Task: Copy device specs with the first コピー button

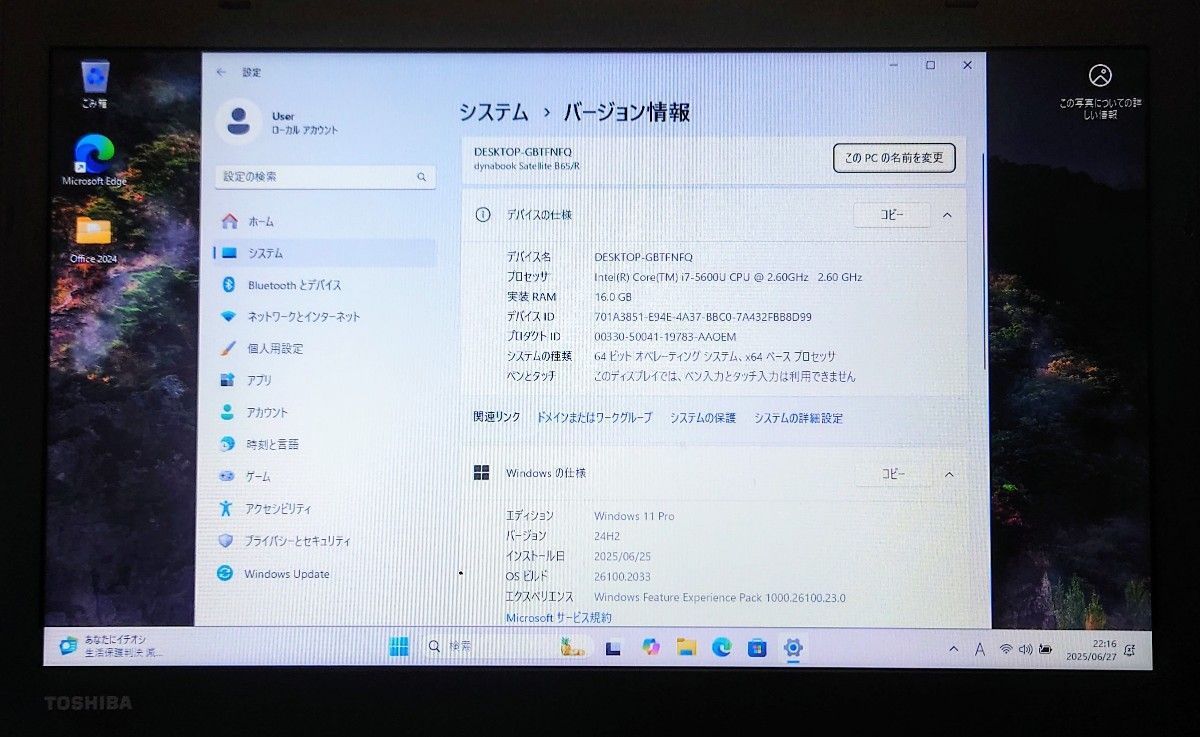Action: tap(891, 215)
